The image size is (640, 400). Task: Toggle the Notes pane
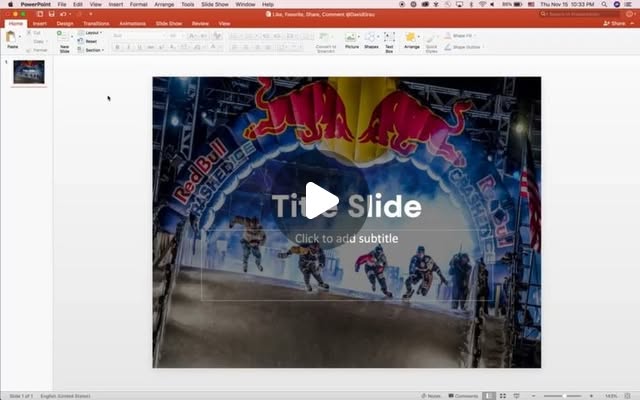pos(431,396)
